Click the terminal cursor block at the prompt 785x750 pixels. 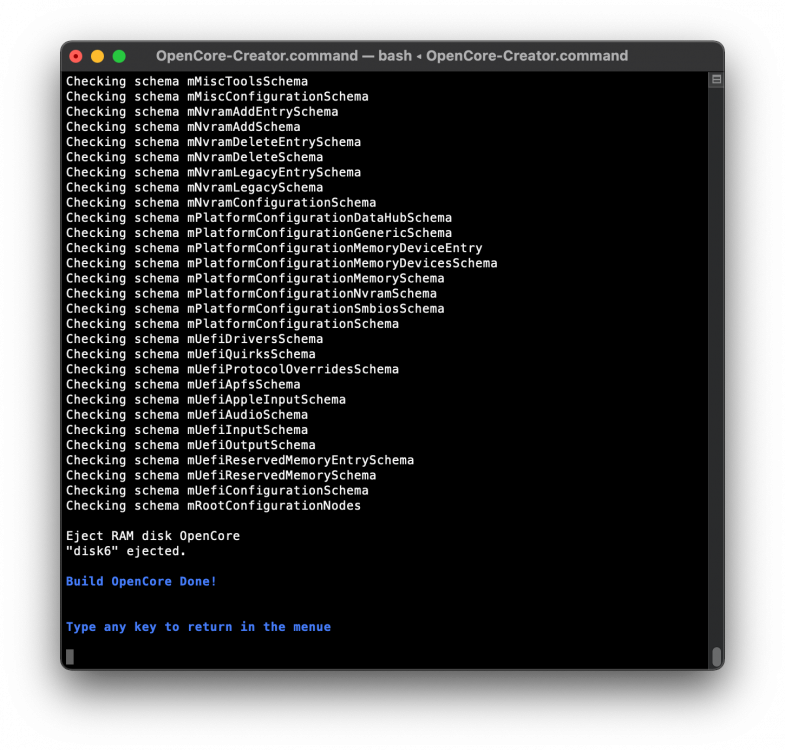tap(70, 656)
